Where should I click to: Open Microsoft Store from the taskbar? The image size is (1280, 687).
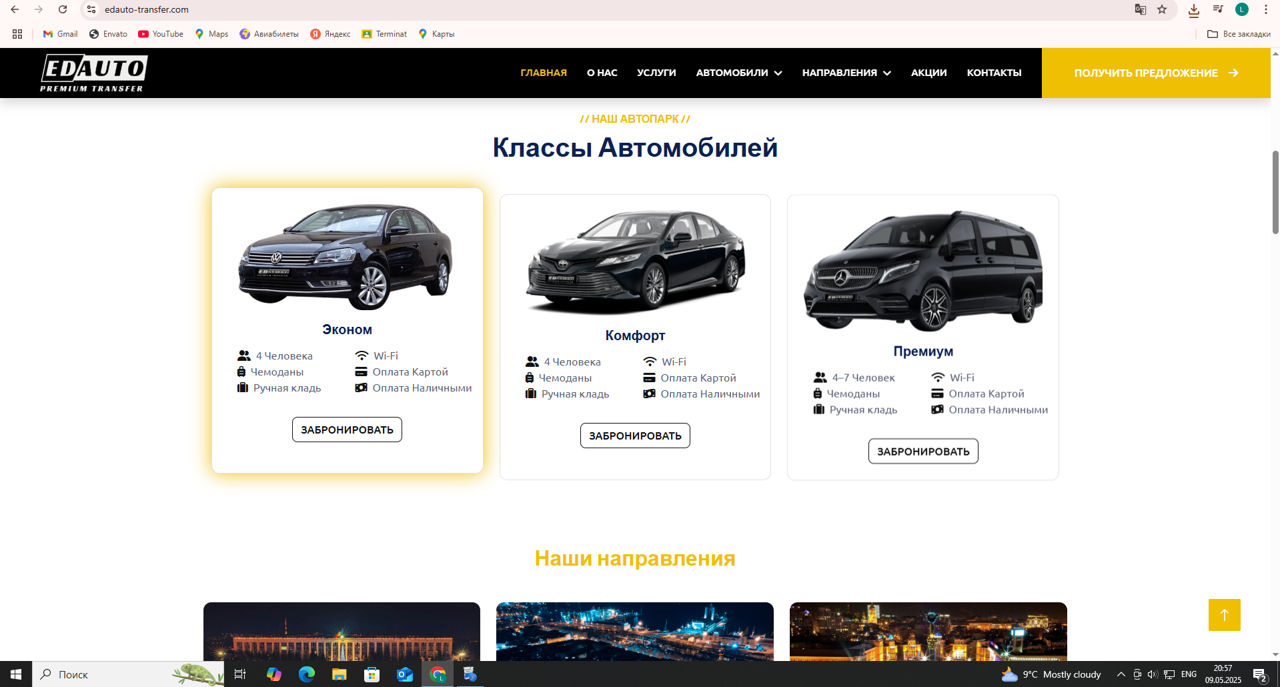pos(372,675)
